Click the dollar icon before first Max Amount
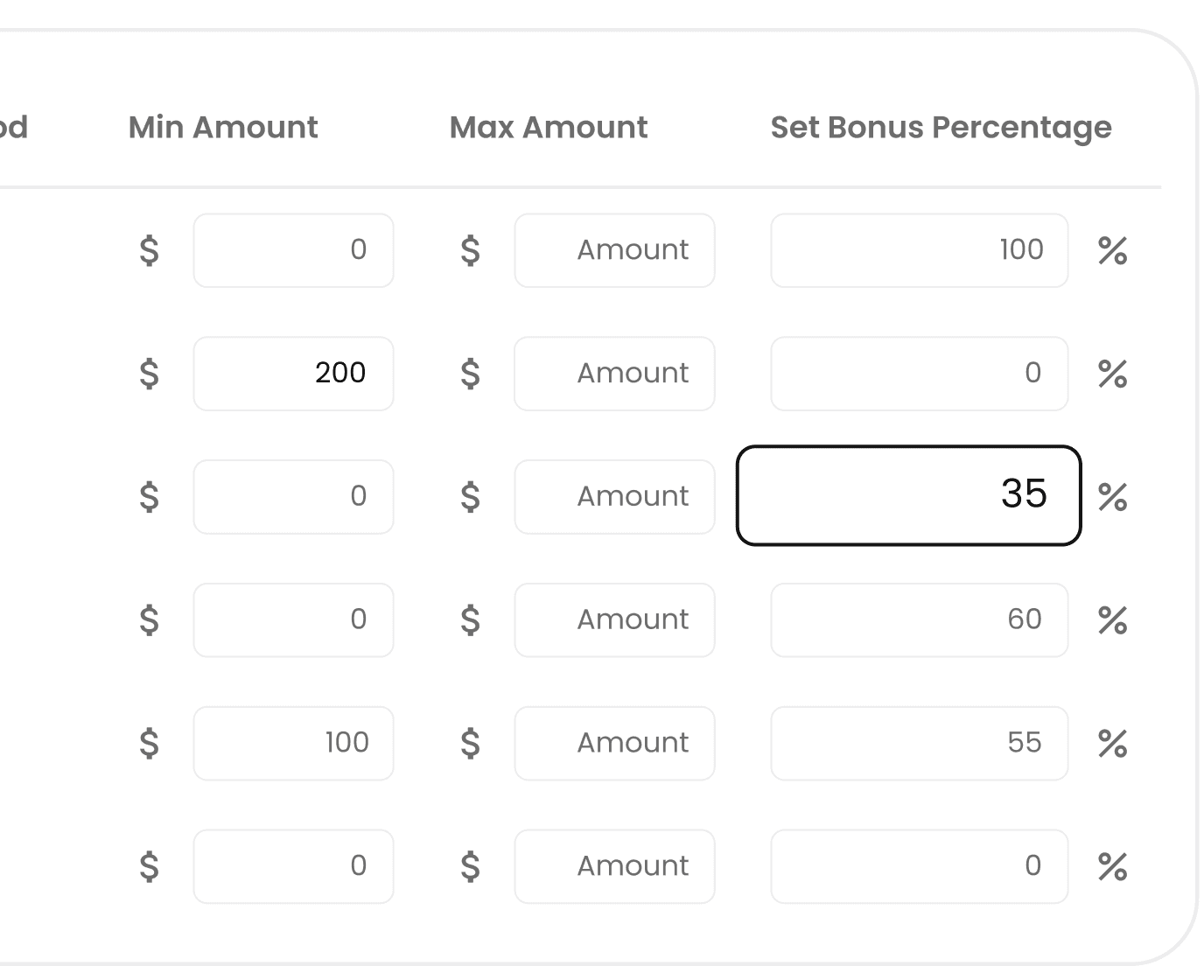1204x980 pixels. (x=471, y=250)
